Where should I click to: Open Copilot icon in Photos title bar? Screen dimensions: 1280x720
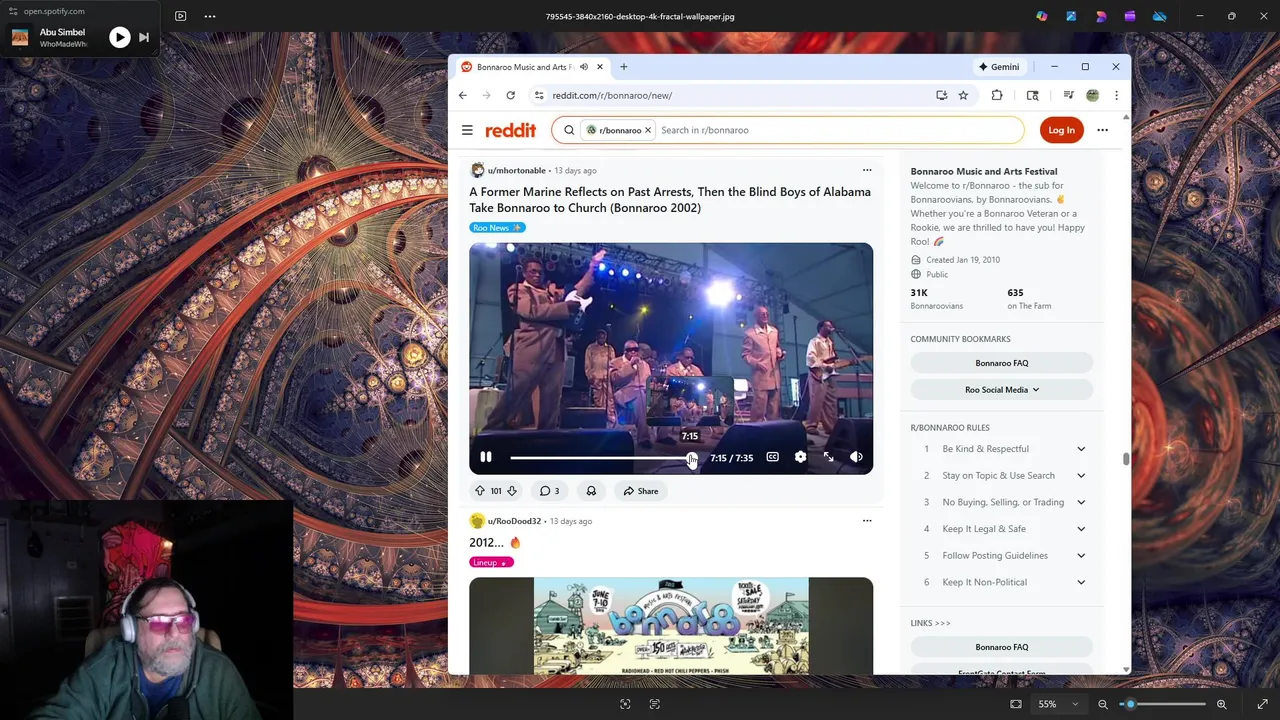point(1042,16)
